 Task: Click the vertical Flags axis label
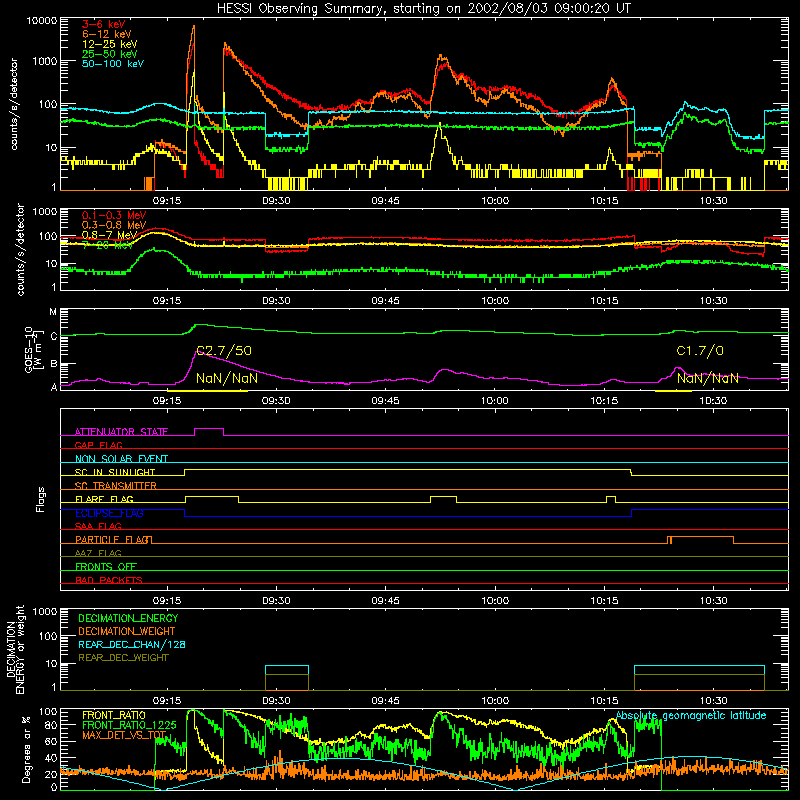tap(40, 499)
